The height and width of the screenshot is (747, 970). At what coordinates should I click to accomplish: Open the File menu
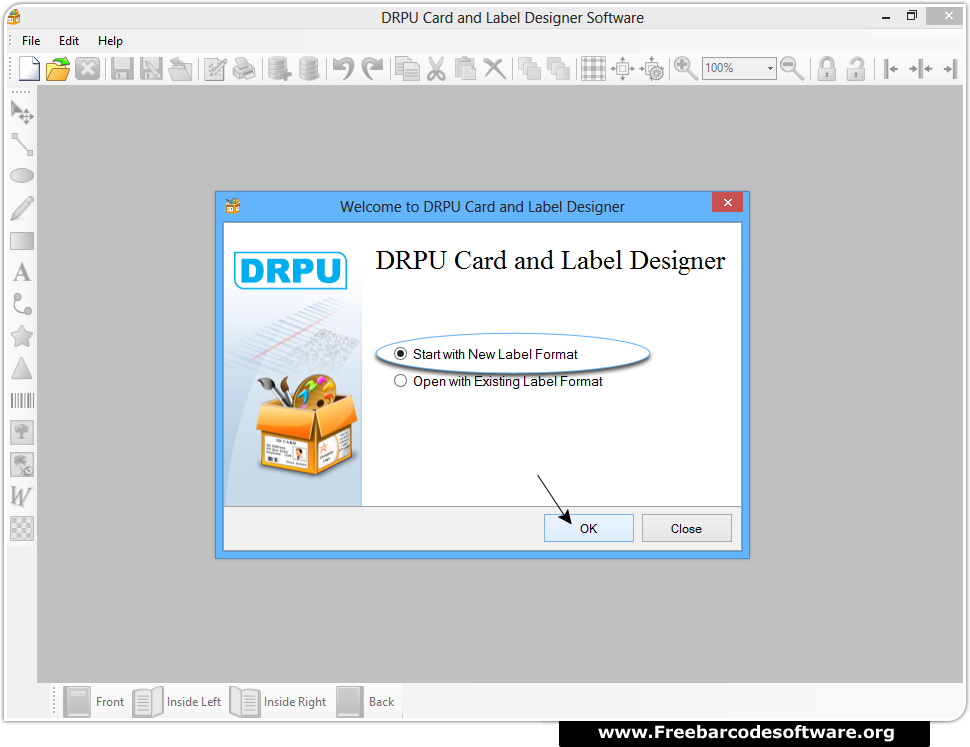coord(31,41)
